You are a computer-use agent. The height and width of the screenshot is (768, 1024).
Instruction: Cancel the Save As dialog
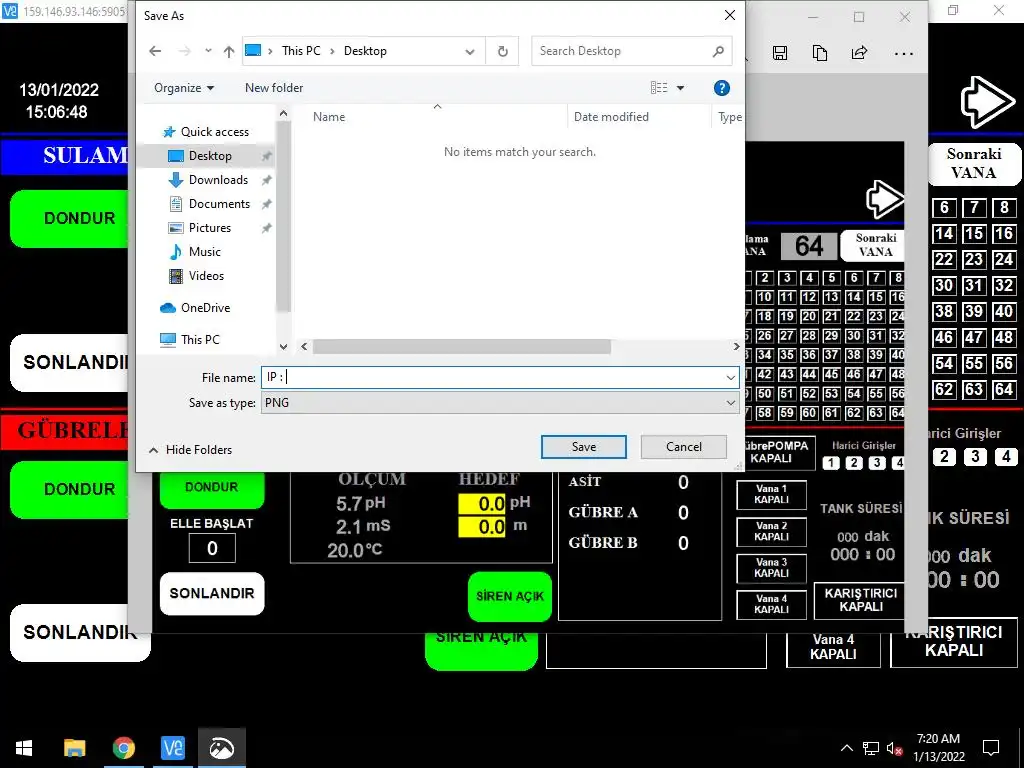[x=684, y=447]
